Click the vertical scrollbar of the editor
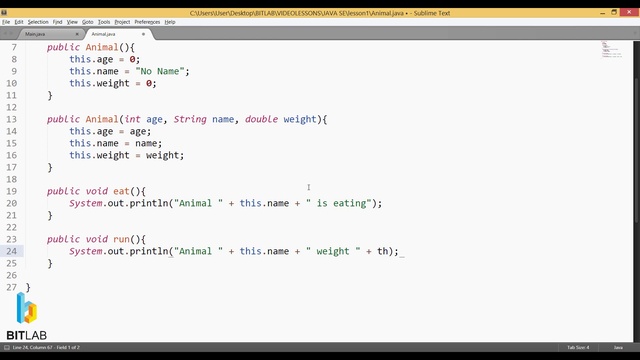This screenshot has width=640, height=360. coord(636,149)
